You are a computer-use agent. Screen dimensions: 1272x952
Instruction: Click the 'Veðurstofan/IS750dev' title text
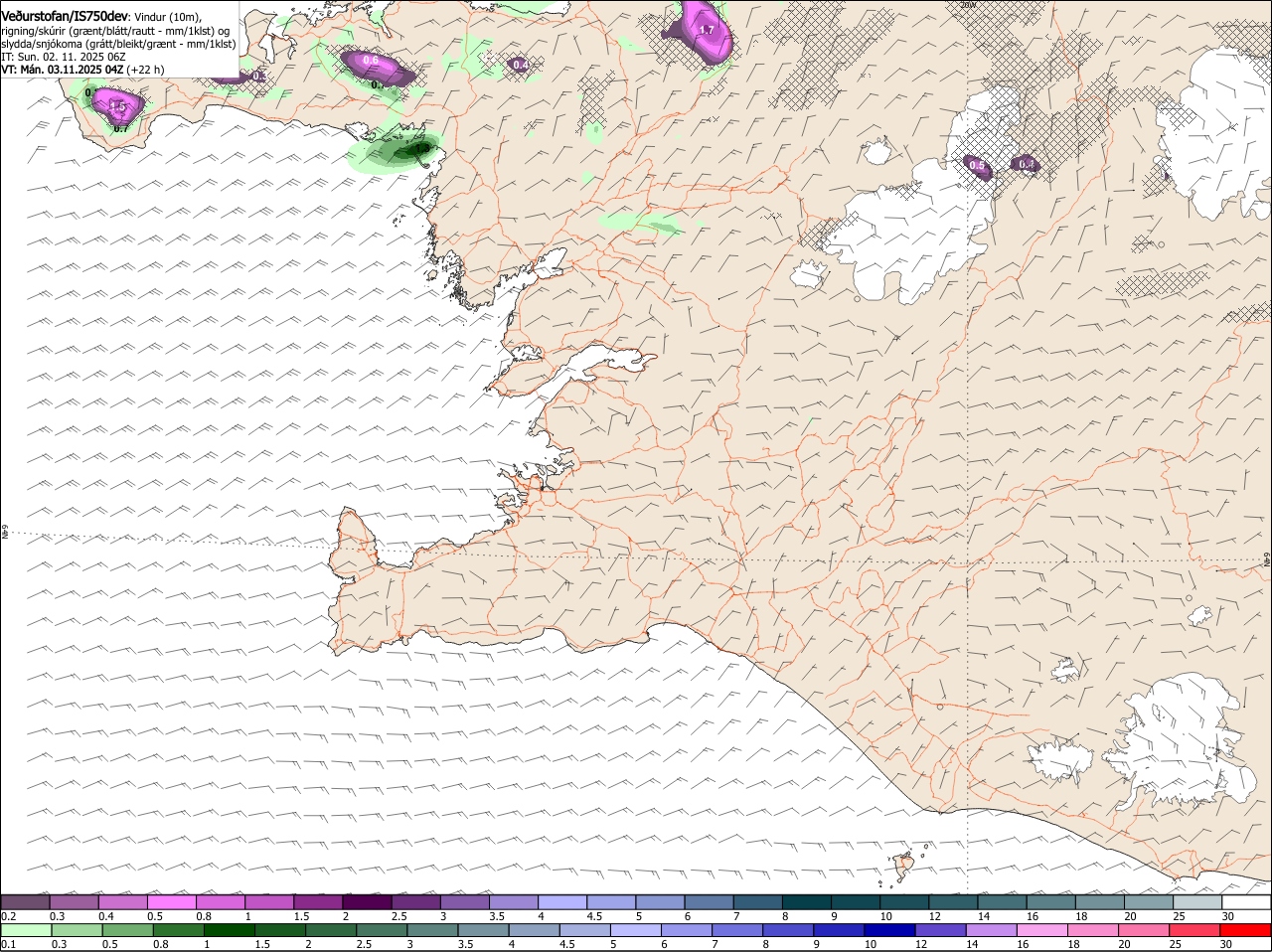[65, 15]
